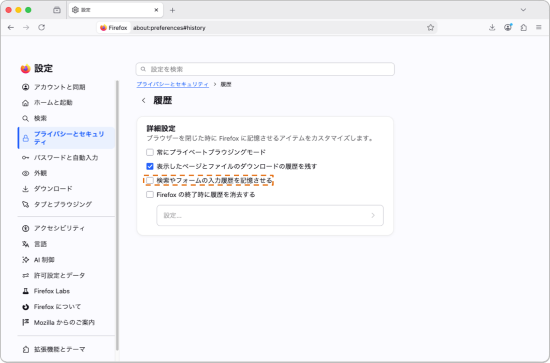Click the 許可設定とデータ arrows icon
This screenshot has width=550, height=363.
point(25,276)
